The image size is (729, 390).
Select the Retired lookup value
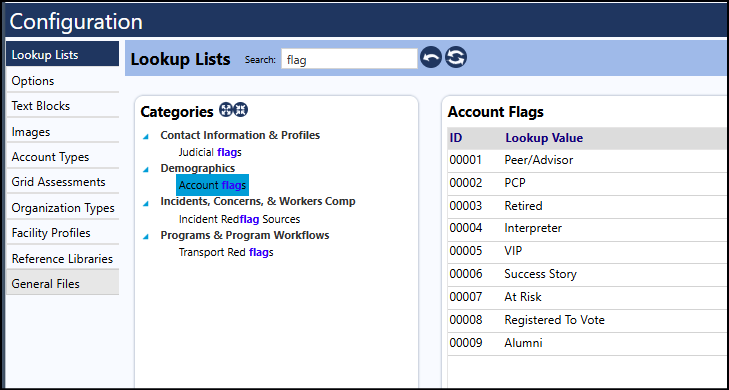tap(524, 205)
